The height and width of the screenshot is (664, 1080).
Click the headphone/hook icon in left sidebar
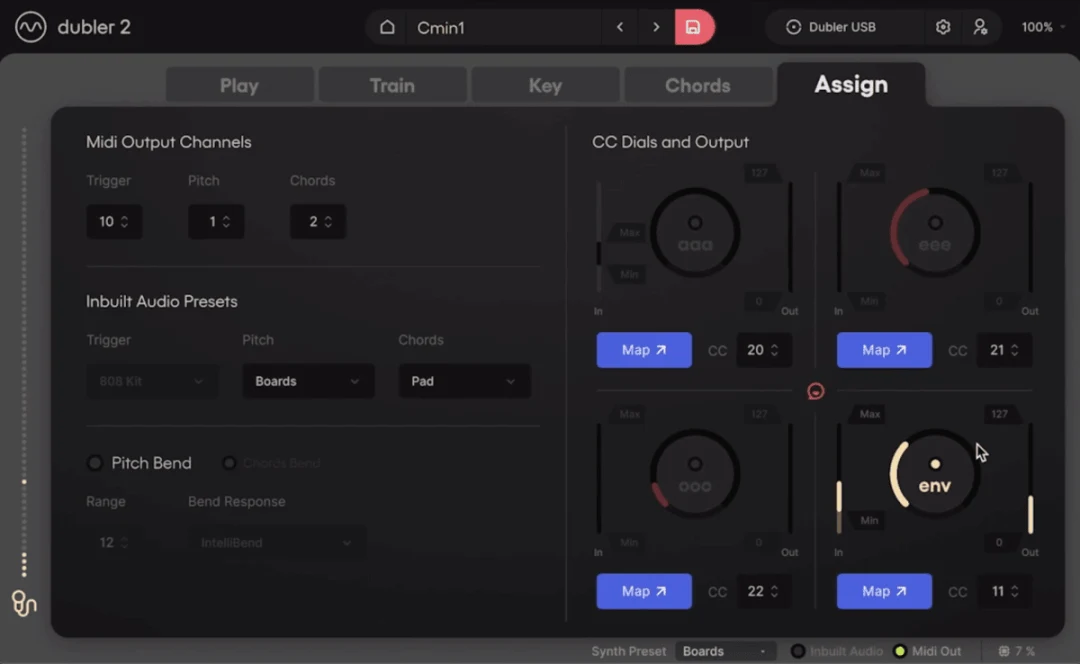coord(23,603)
